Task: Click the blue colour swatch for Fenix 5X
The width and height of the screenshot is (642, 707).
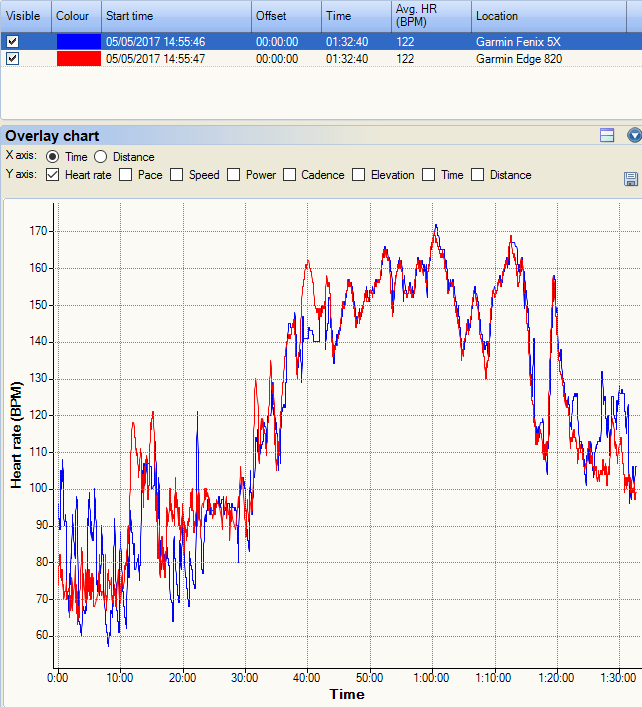Action: (x=78, y=42)
